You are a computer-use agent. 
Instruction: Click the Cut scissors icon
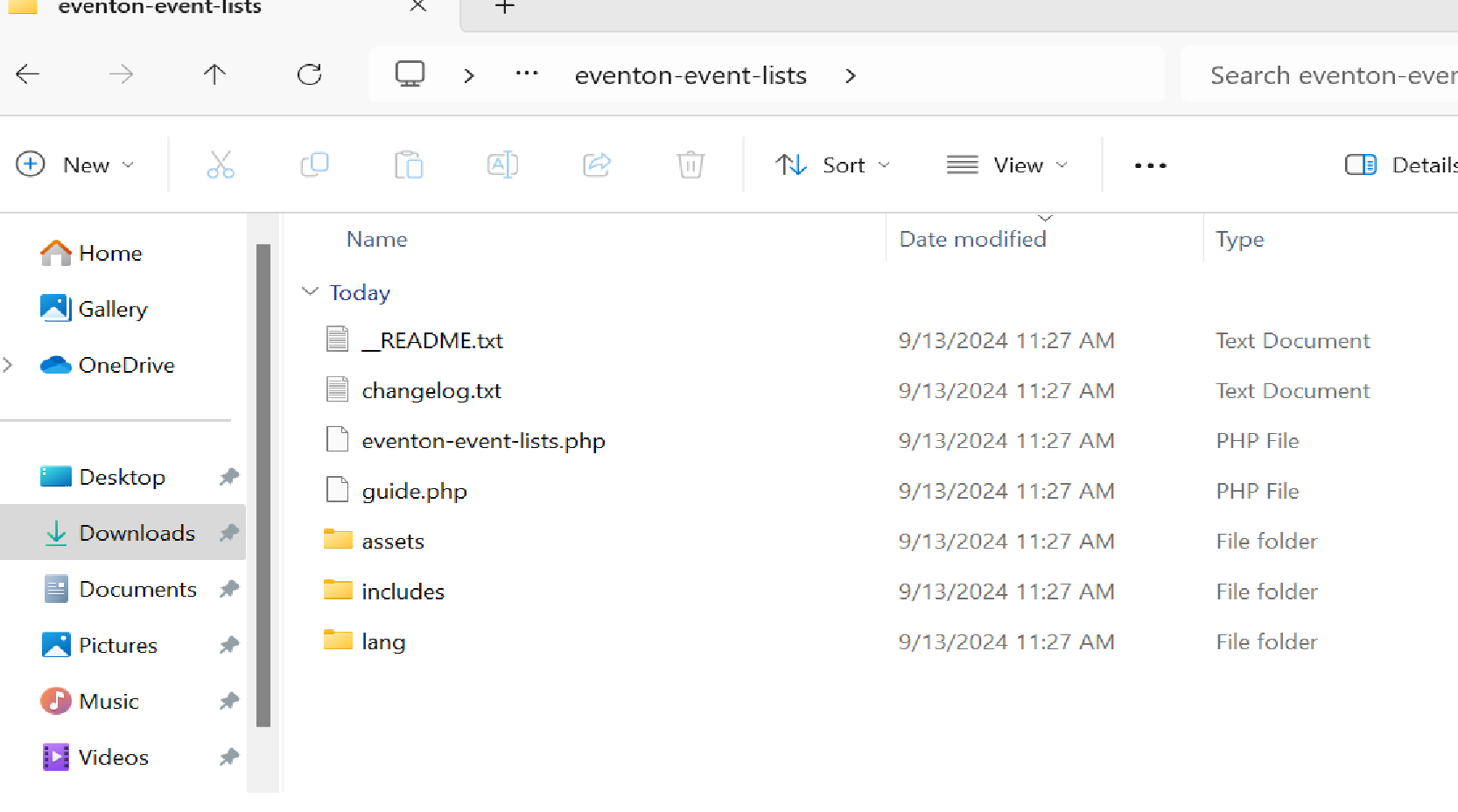pyautogui.click(x=221, y=164)
